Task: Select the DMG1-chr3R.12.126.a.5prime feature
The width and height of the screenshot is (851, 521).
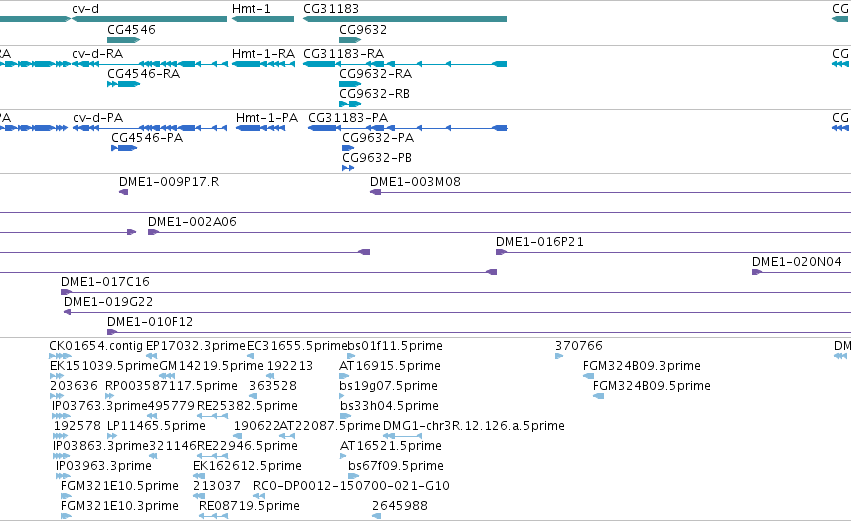Action: [402, 436]
